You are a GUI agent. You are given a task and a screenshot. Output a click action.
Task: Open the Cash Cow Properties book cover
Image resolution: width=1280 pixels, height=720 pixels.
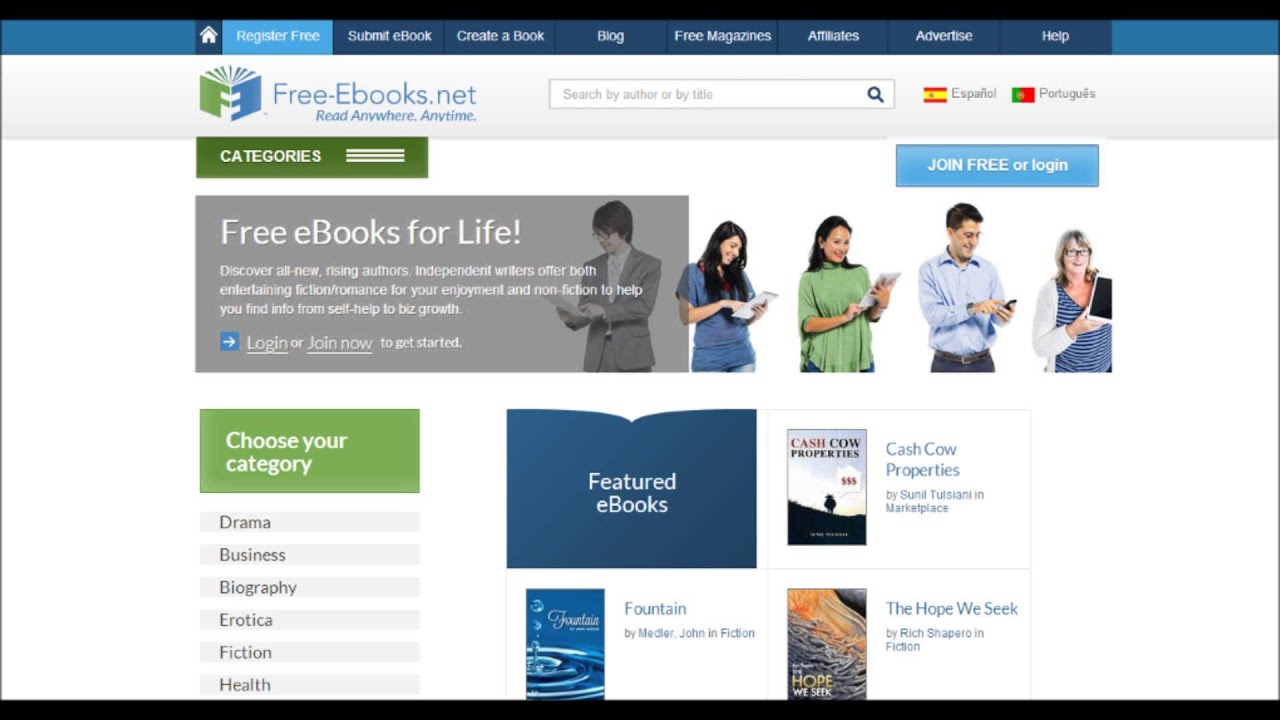(x=827, y=487)
